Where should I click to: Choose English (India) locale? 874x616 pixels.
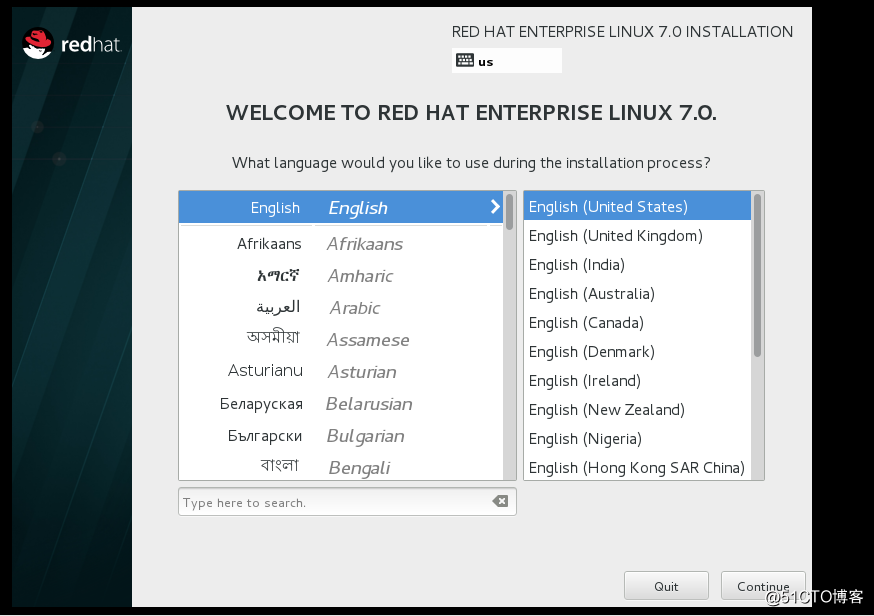[638, 264]
